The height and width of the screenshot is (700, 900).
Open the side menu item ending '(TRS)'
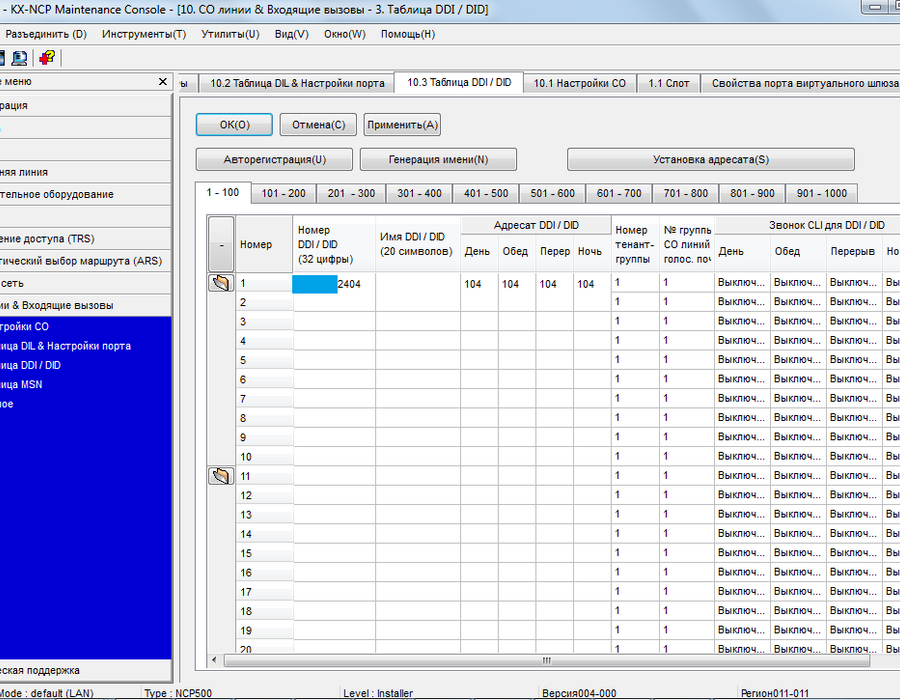(x=85, y=239)
